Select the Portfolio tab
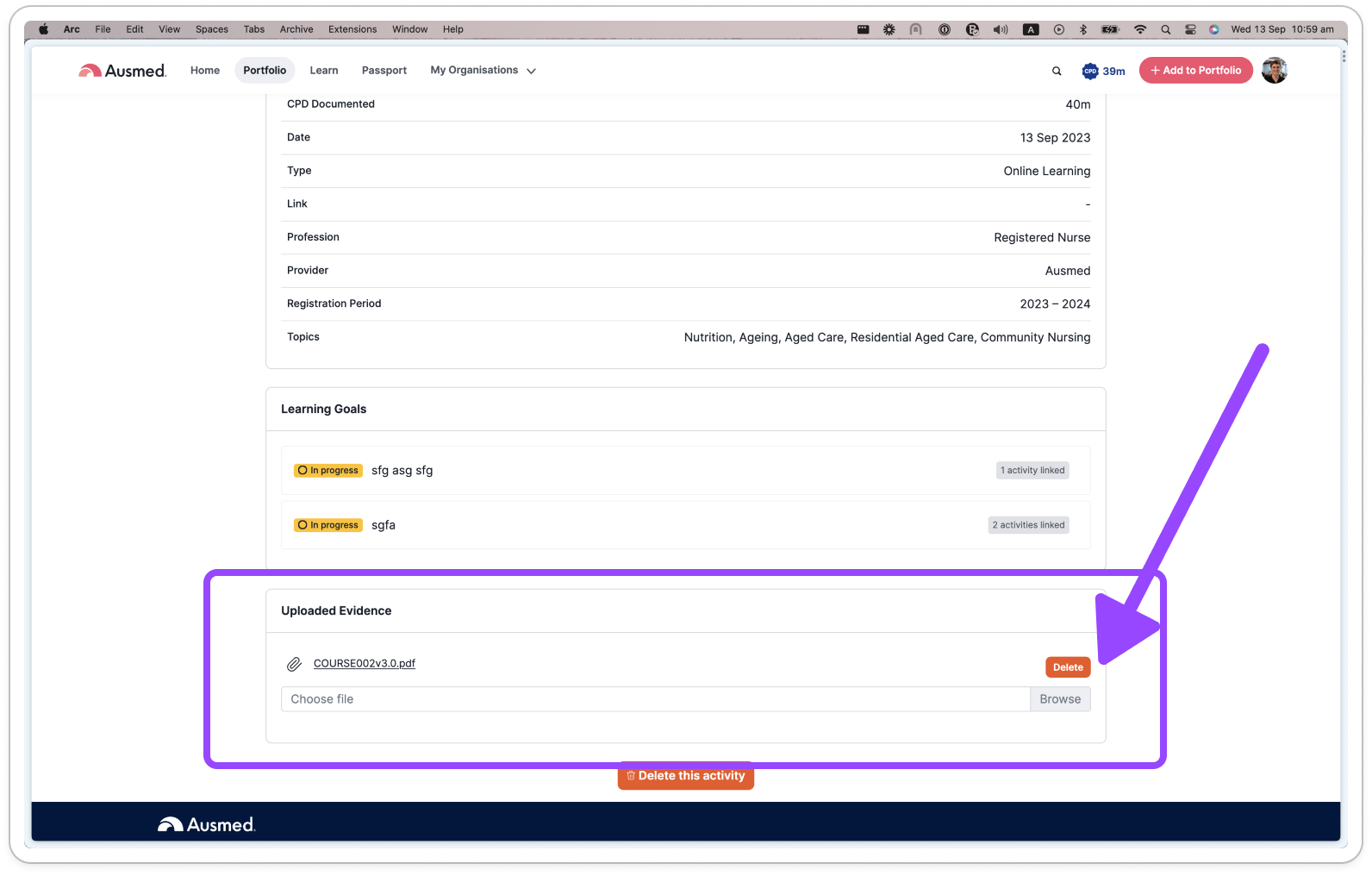Image resolution: width=1372 pixels, height=876 pixels. pos(265,71)
